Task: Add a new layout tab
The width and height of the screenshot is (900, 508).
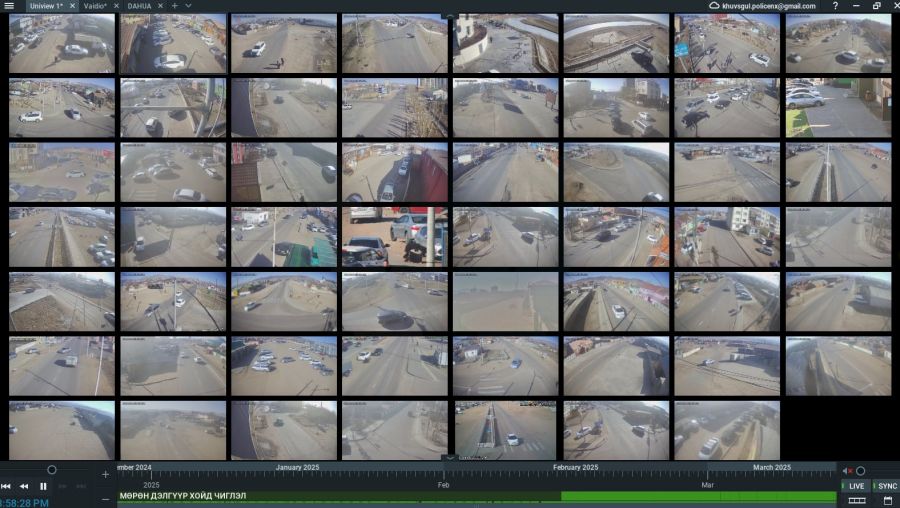Action: tap(174, 6)
